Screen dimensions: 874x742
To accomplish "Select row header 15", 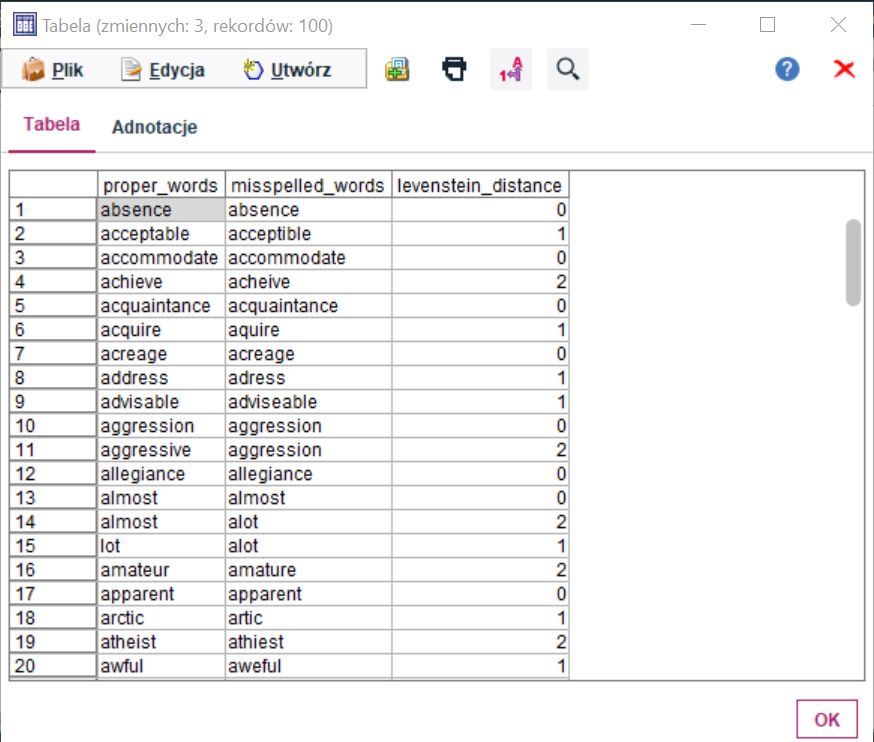I will [x=53, y=545].
